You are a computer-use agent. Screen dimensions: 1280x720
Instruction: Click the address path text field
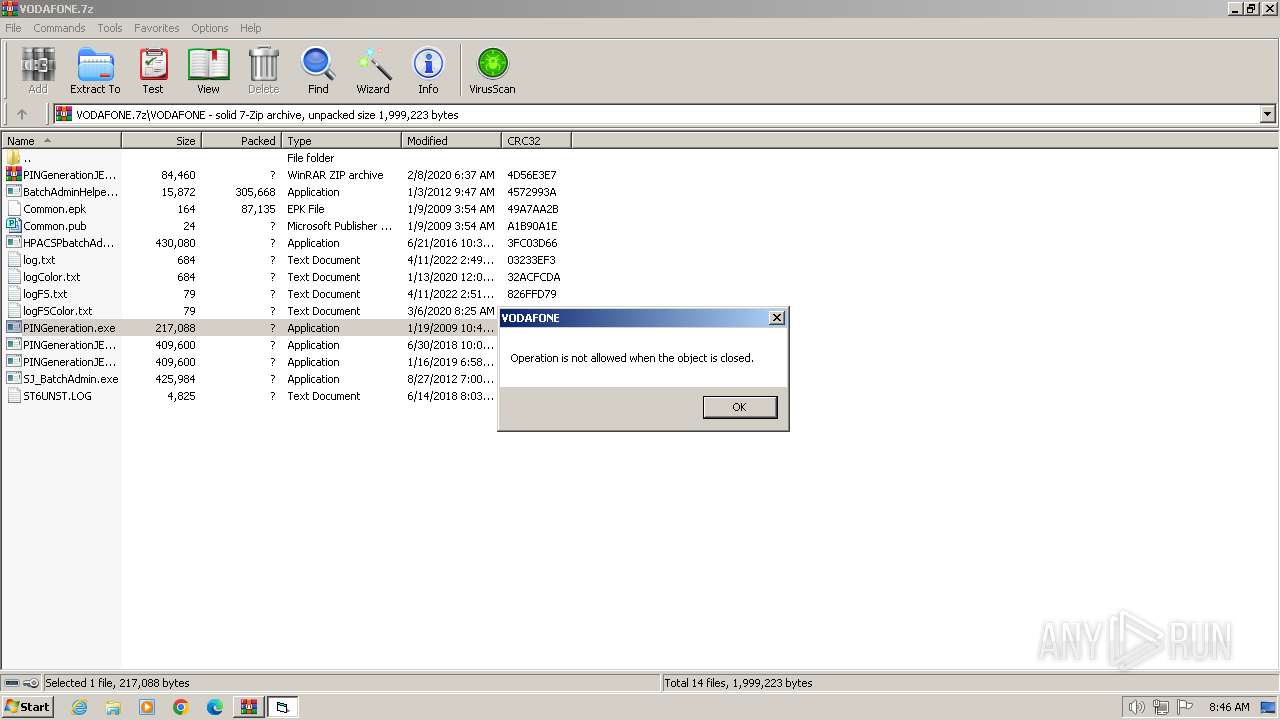pos(656,115)
